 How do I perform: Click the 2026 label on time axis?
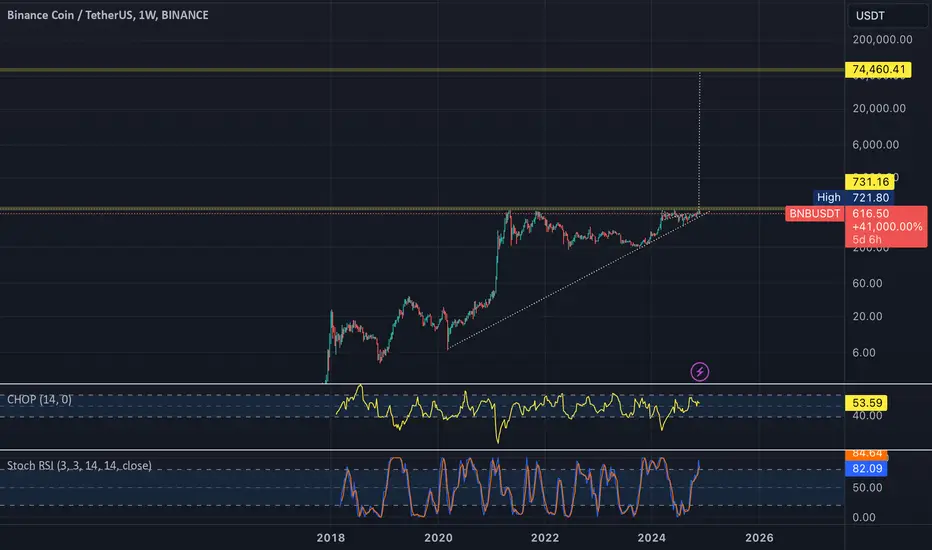(760, 538)
